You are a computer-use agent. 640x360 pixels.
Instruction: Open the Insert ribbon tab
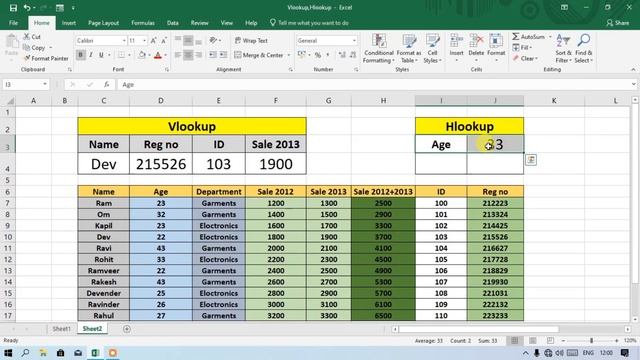69,23
